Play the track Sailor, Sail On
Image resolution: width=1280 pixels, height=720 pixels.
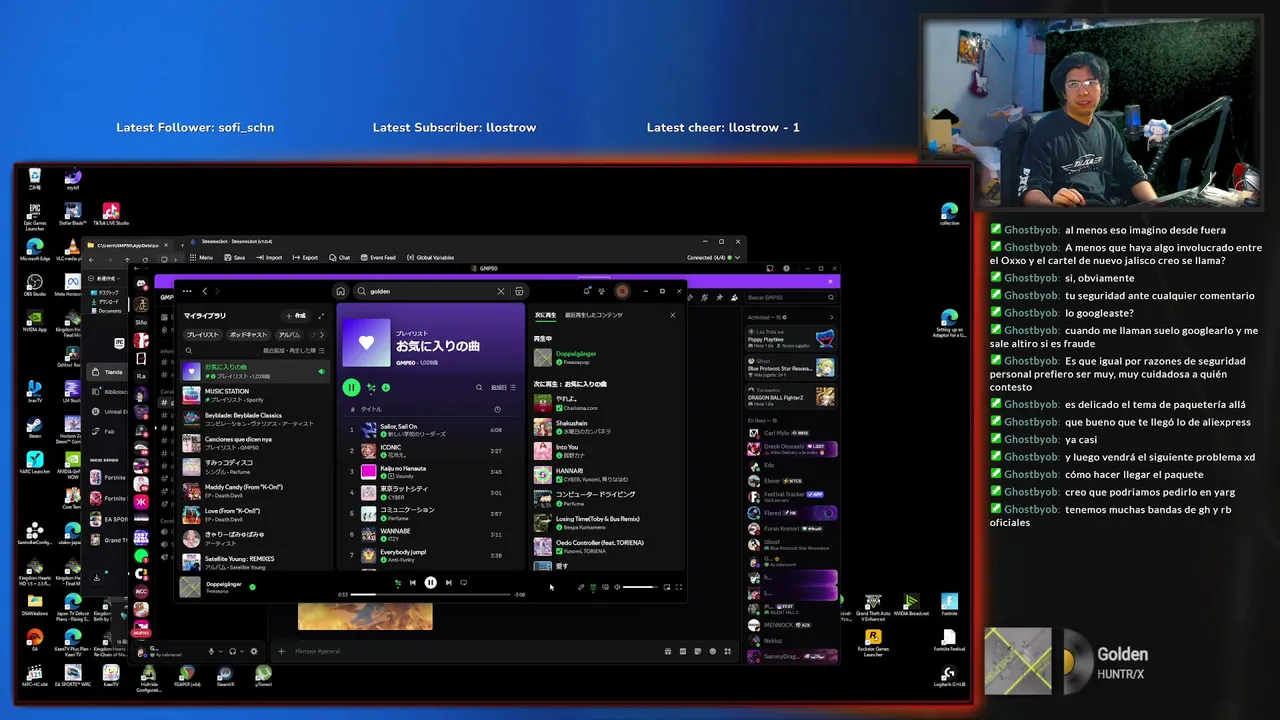tap(430, 430)
